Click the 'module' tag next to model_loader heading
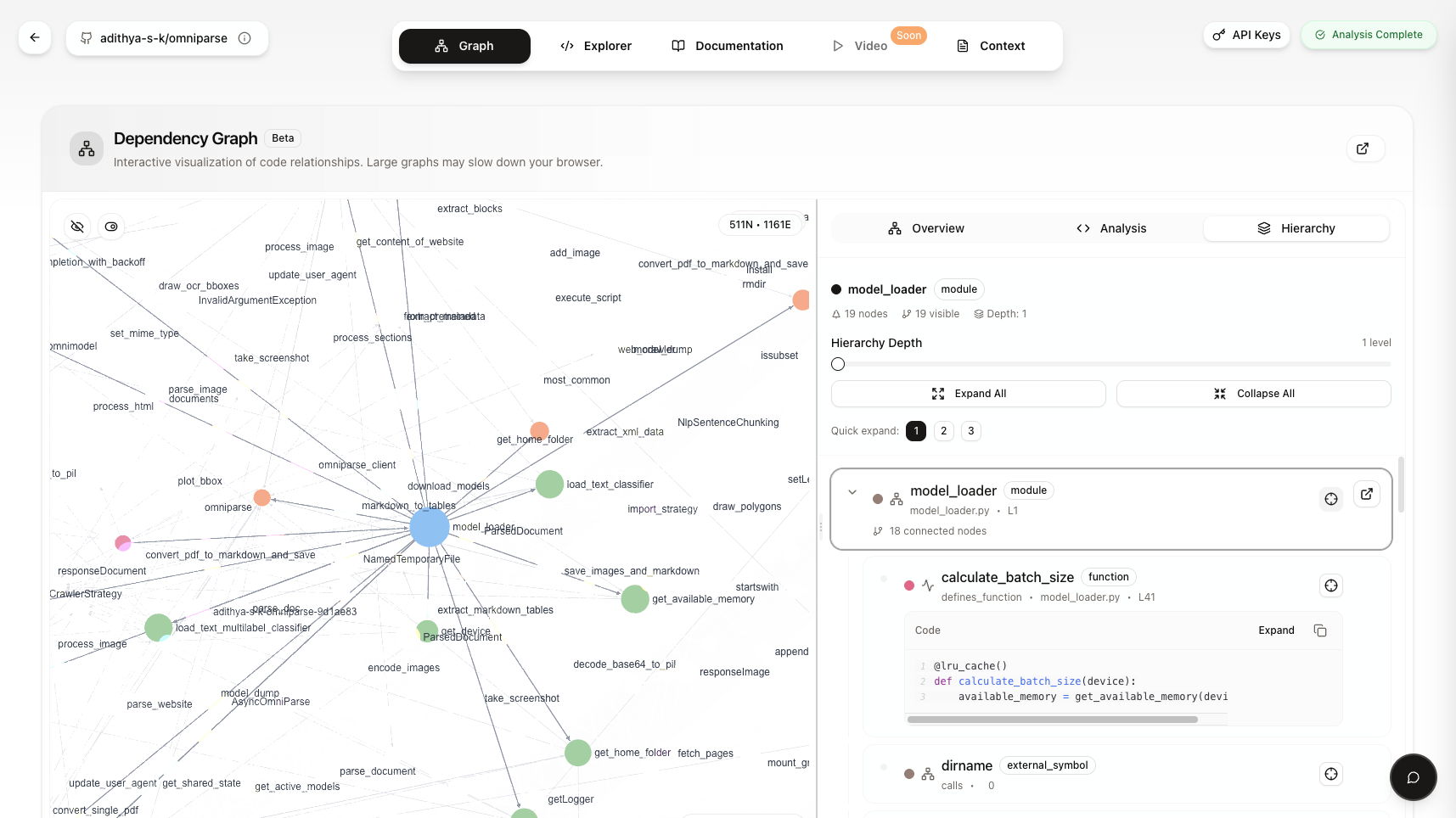The height and width of the screenshot is (818, 1456). [958, 289]
